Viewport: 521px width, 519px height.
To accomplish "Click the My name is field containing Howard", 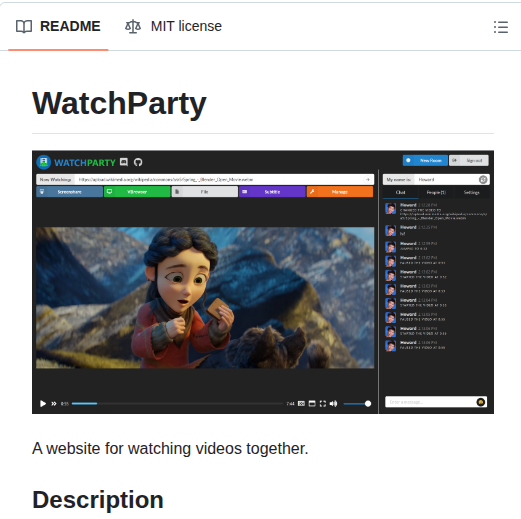I will (x=436, y=180).
